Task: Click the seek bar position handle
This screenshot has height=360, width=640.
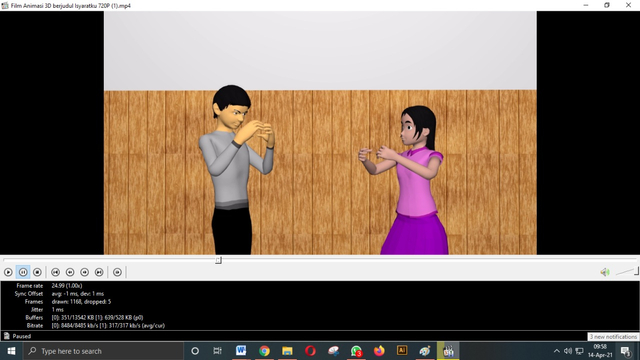Action: [218, 260]
